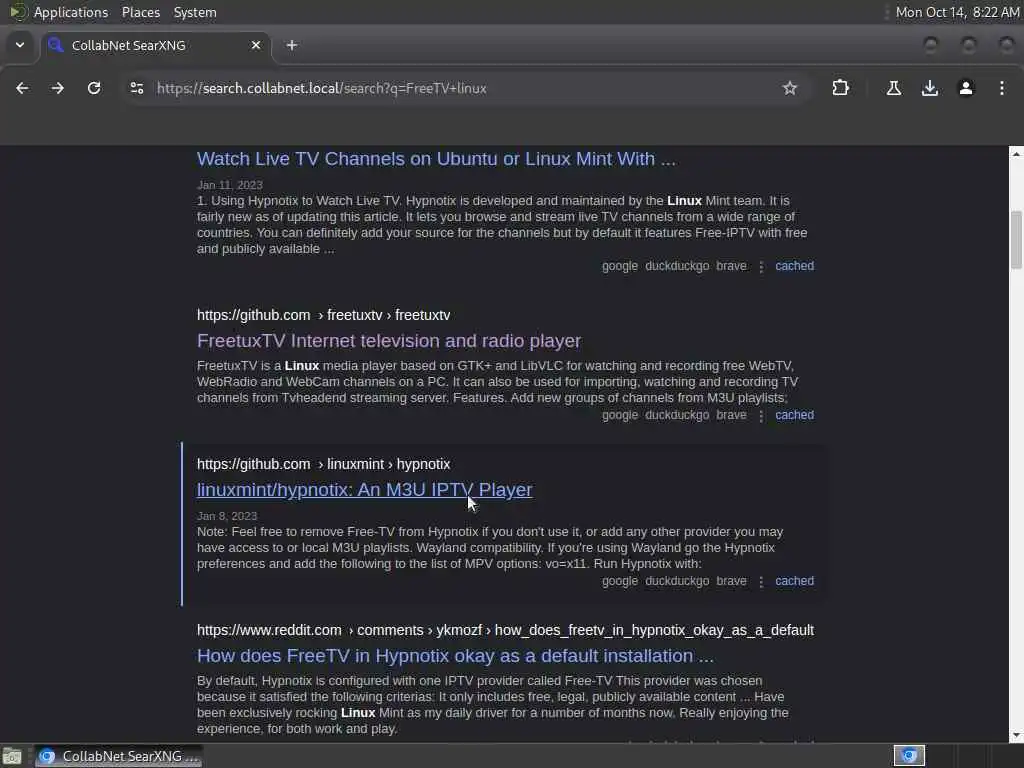Image resolution: width=1024 pixels, height=768 pixels.
Task: Click the date and time clock
Action: coord(957,12)
